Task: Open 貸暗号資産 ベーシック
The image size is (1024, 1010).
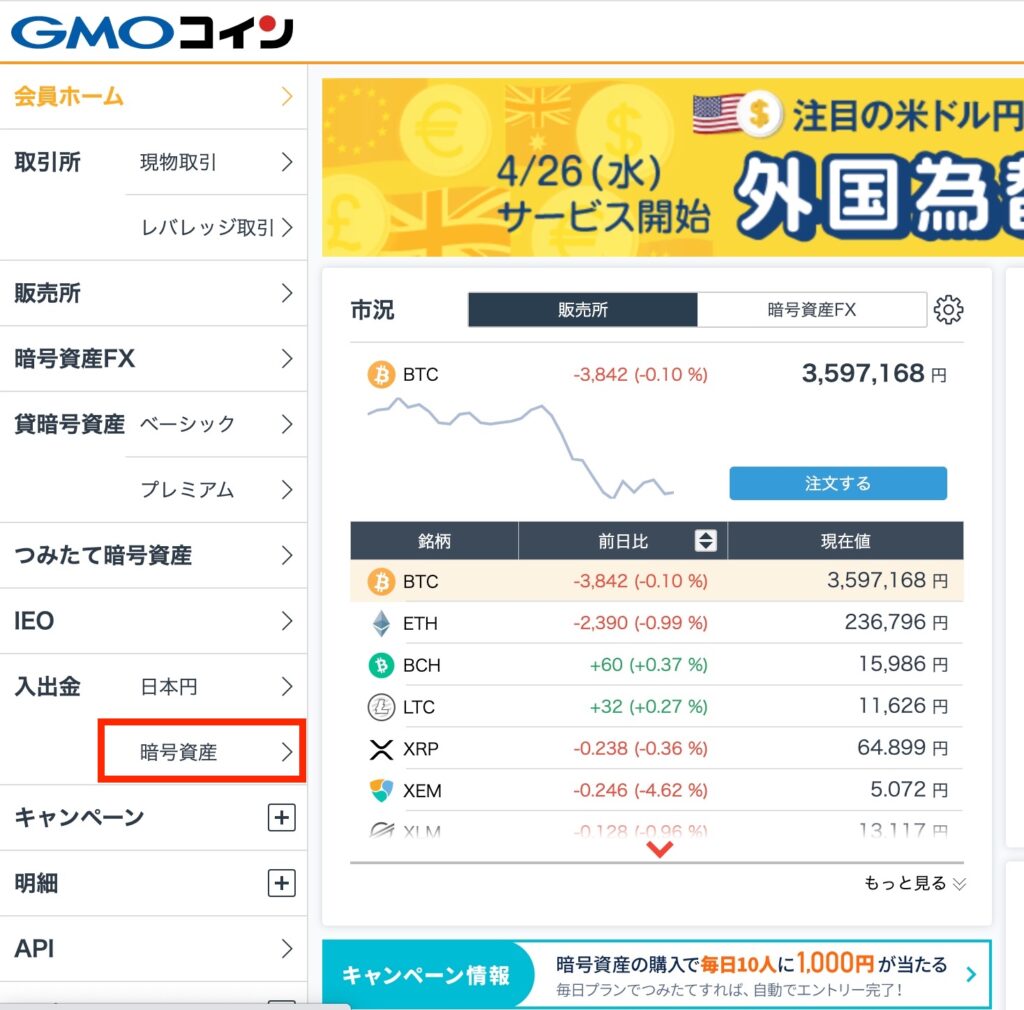Action: [x=216, y=424]
